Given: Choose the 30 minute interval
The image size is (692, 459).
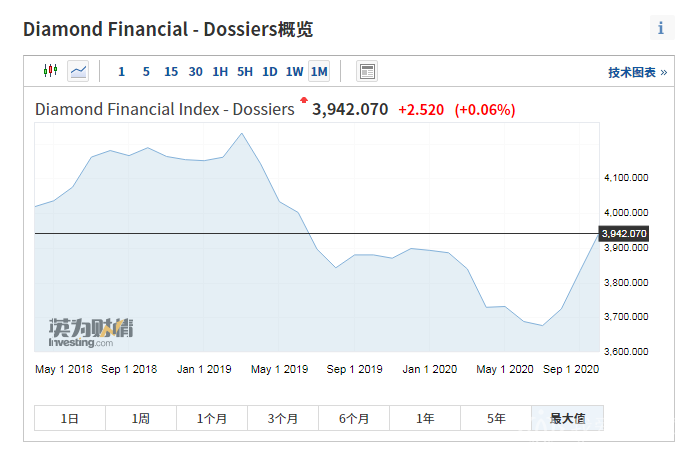Looking at the screenshot, I should tap(195, 71).
